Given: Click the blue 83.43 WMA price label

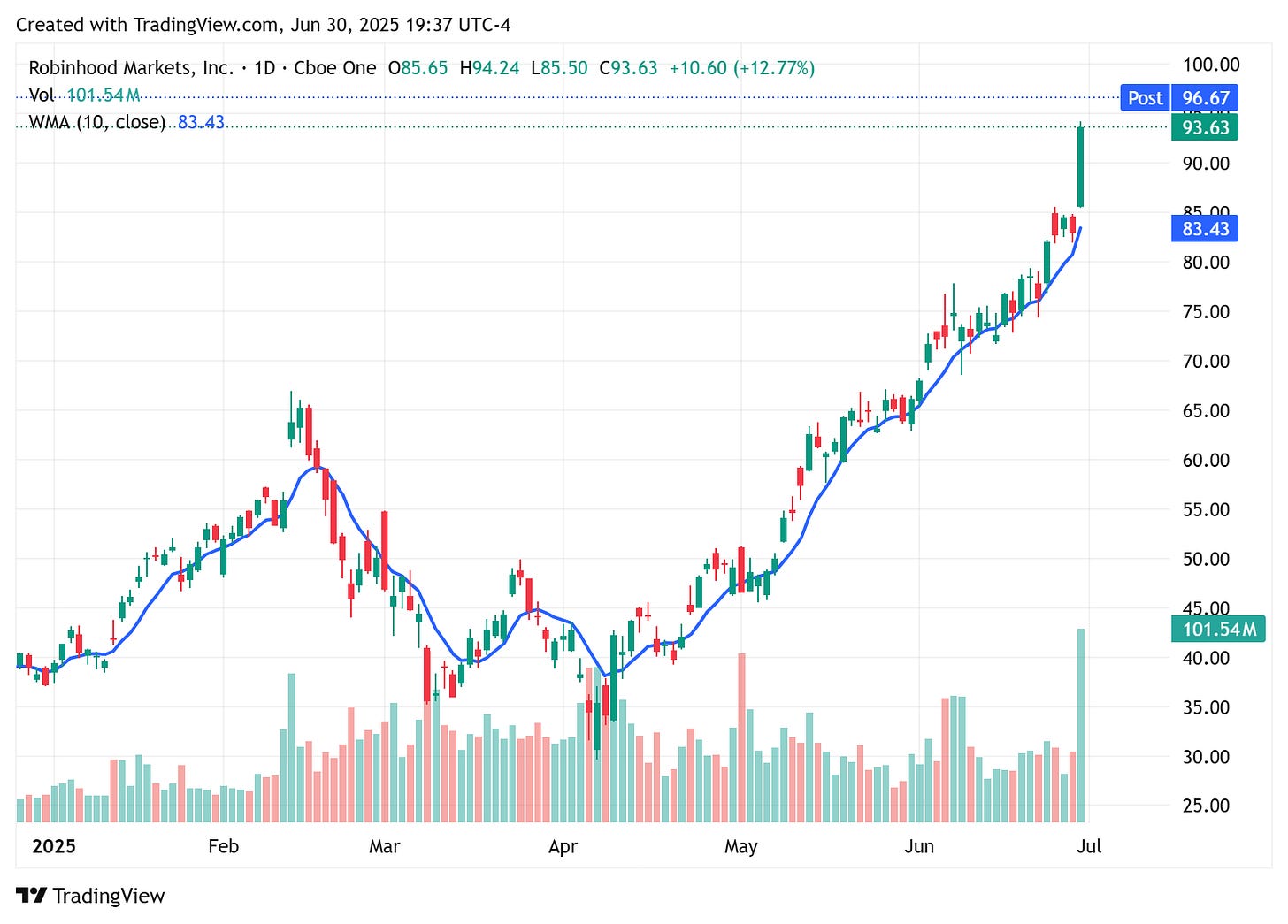Looking at the screenshot, I should tap(1205, 229).
